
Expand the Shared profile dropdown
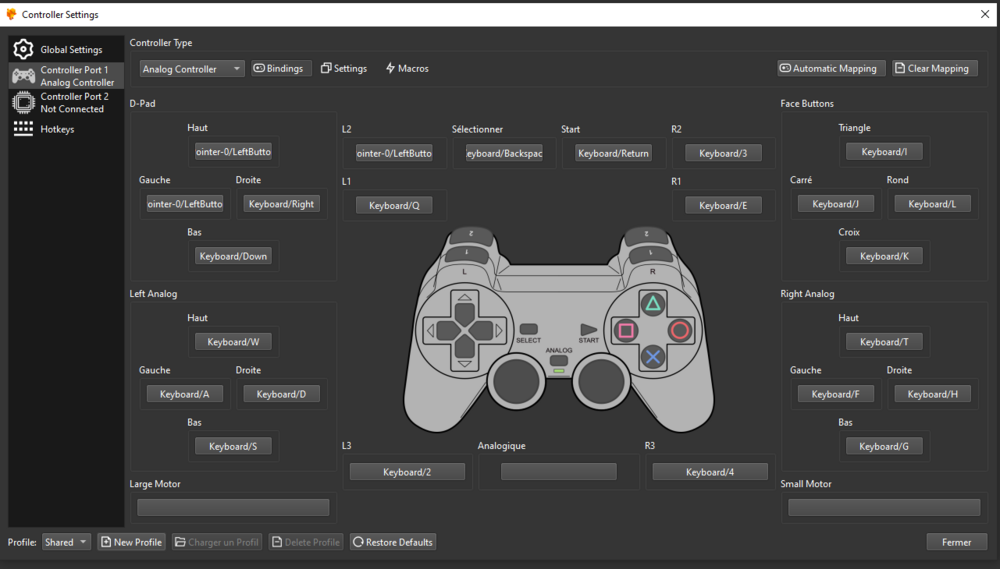click(67, 542)
